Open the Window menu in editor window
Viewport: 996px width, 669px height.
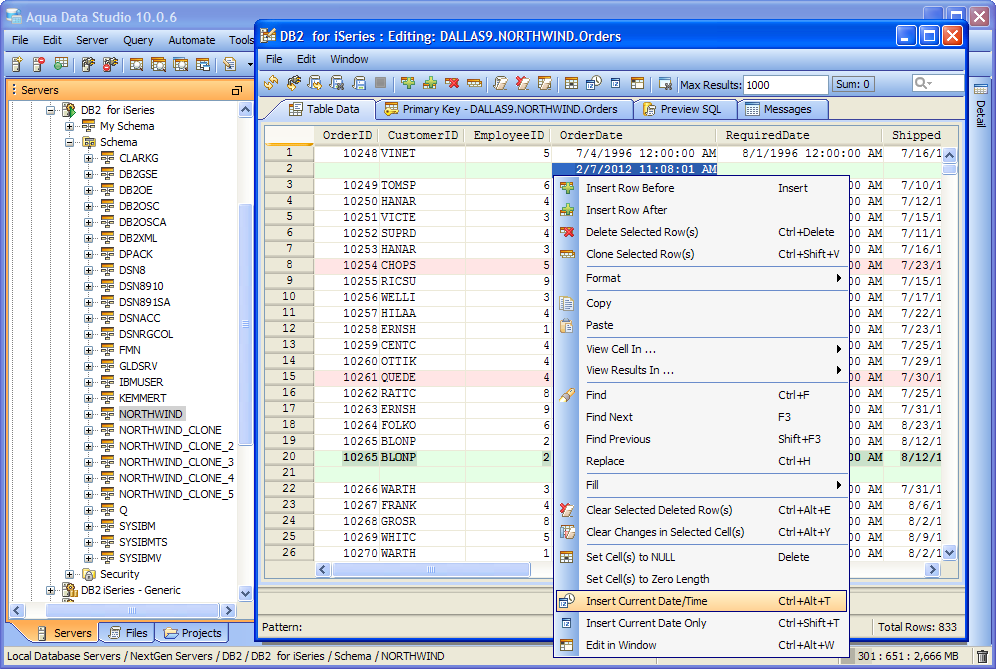point(349,59)
